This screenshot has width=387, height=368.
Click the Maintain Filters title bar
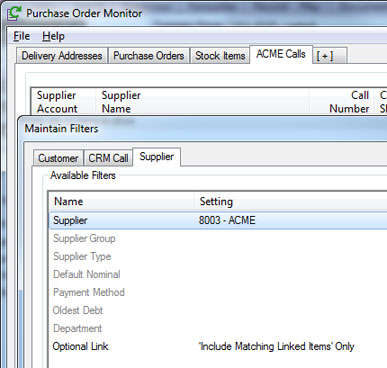[x=203, y=129]
